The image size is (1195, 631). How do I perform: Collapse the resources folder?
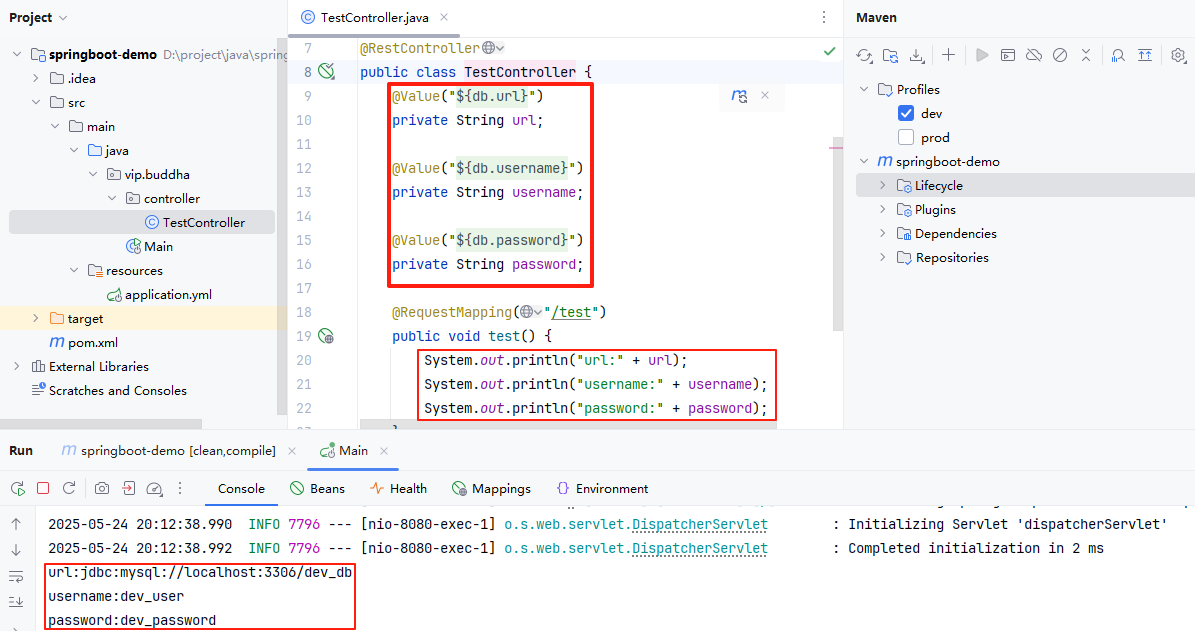[74, 270]
